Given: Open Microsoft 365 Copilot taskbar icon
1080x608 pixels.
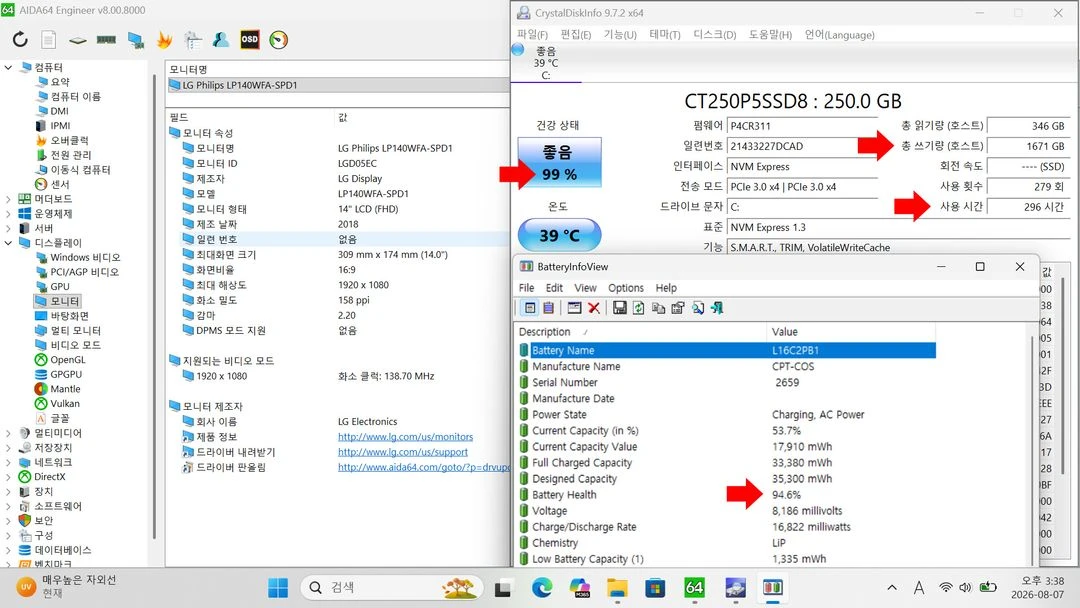Looking at the screenshot, I should point(580,587).
